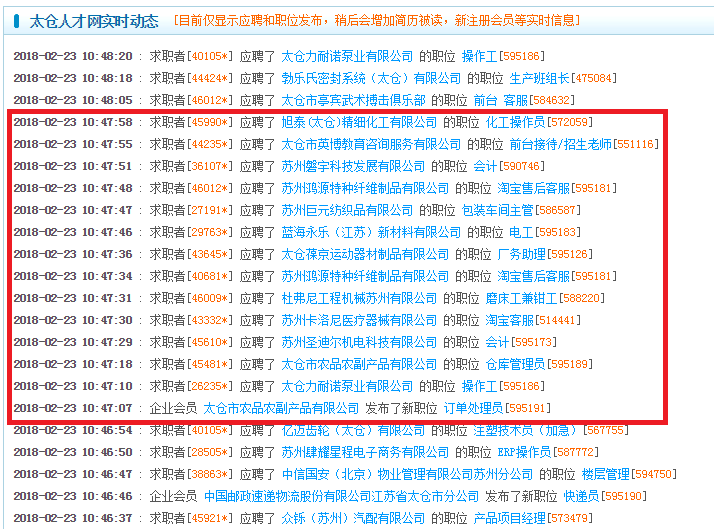Open 淘宝售后客服 job in the 10:47:34 row

[x=533, y=276]
